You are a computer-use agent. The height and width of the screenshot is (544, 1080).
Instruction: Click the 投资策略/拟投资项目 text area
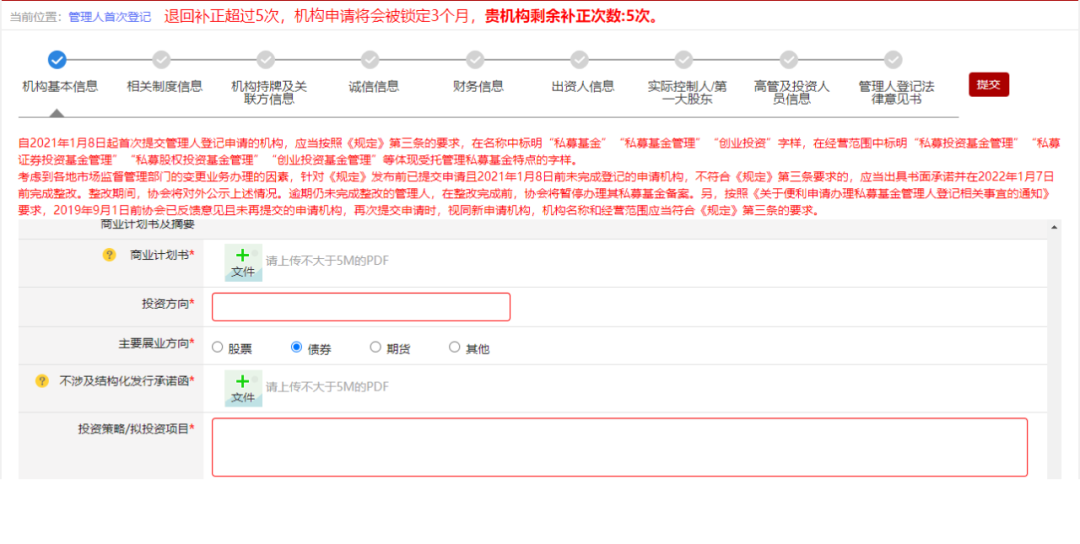(x=620, y=447)
